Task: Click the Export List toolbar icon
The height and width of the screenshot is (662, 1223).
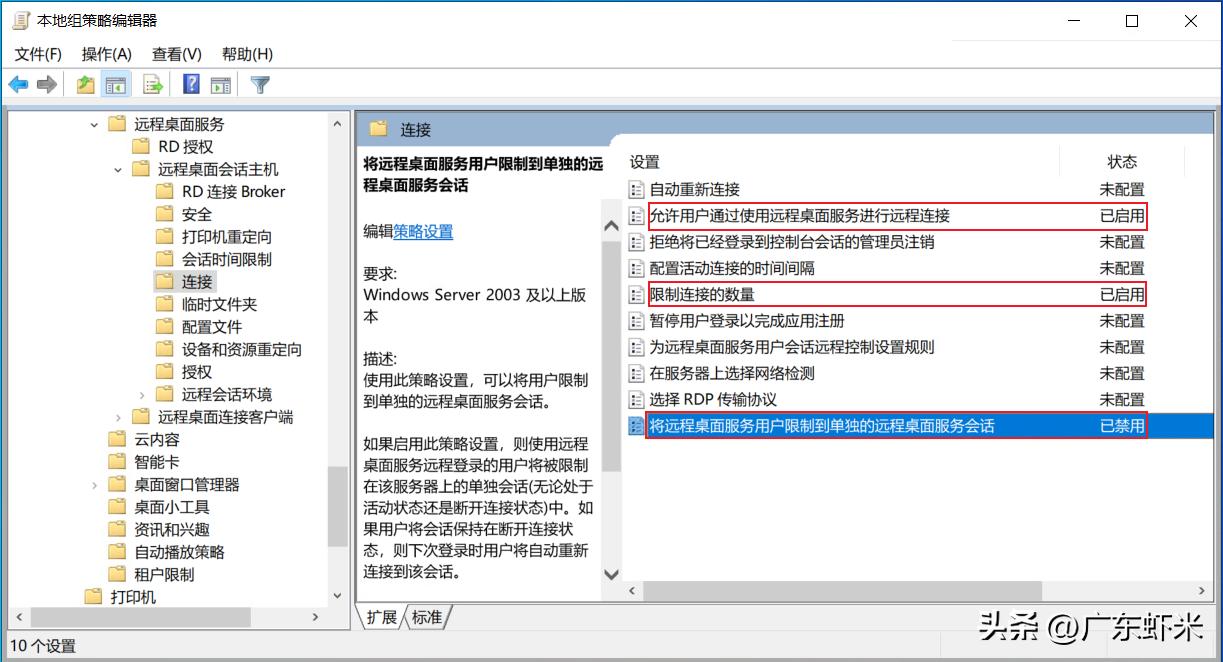Action: point(152,84)
